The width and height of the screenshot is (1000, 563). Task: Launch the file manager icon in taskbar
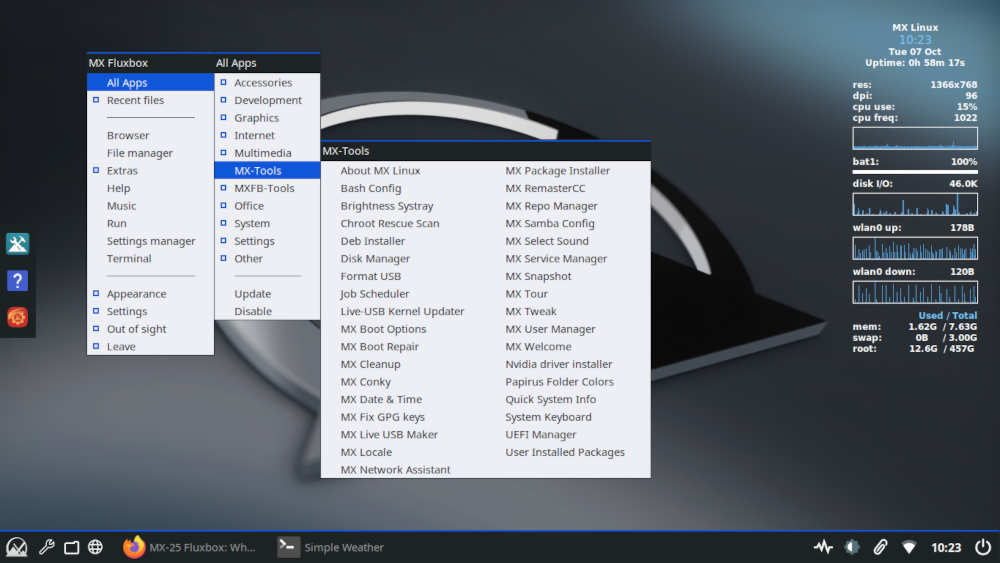pos(71,547)
